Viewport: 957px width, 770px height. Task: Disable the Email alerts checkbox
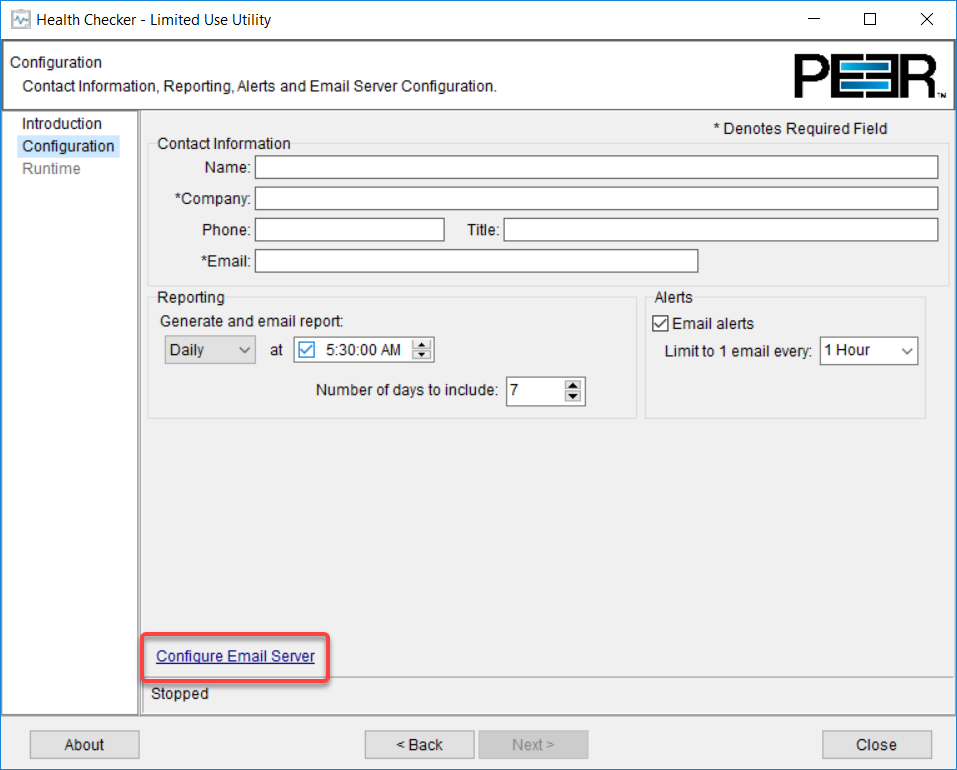[x=660, y=322]
